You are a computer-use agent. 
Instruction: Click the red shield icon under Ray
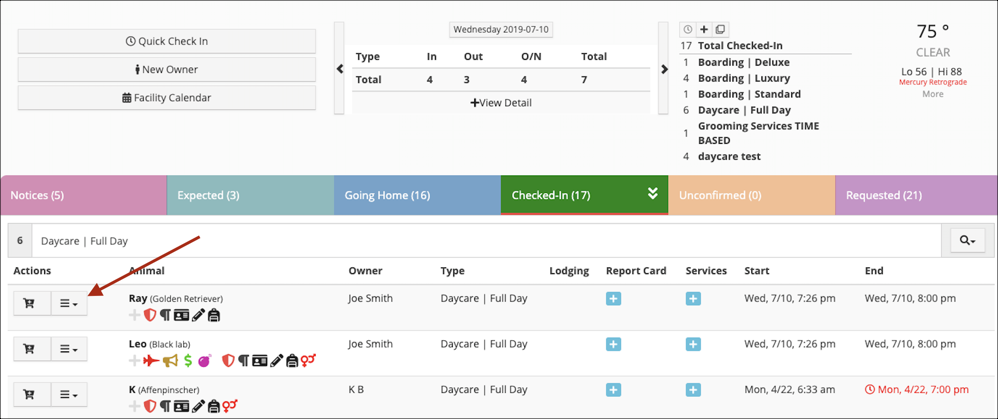(150, 315)
